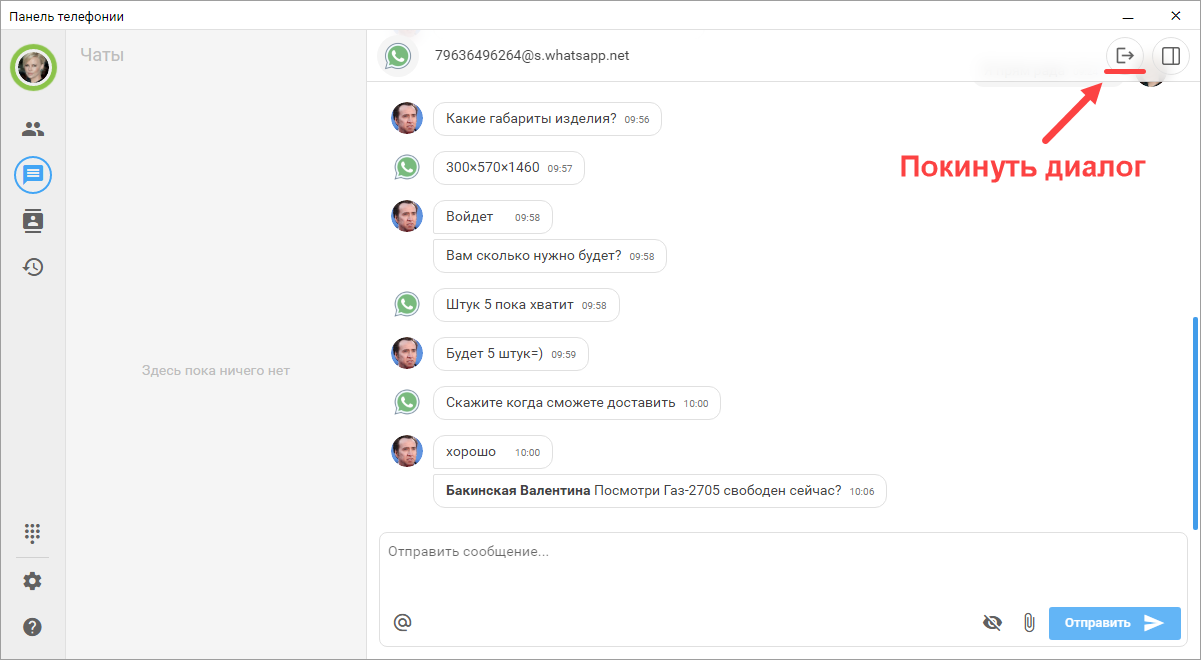Image resolution: width=1201 pixels, height=660 pixels.
Task: Open the Help section
Action: [32, 627]
